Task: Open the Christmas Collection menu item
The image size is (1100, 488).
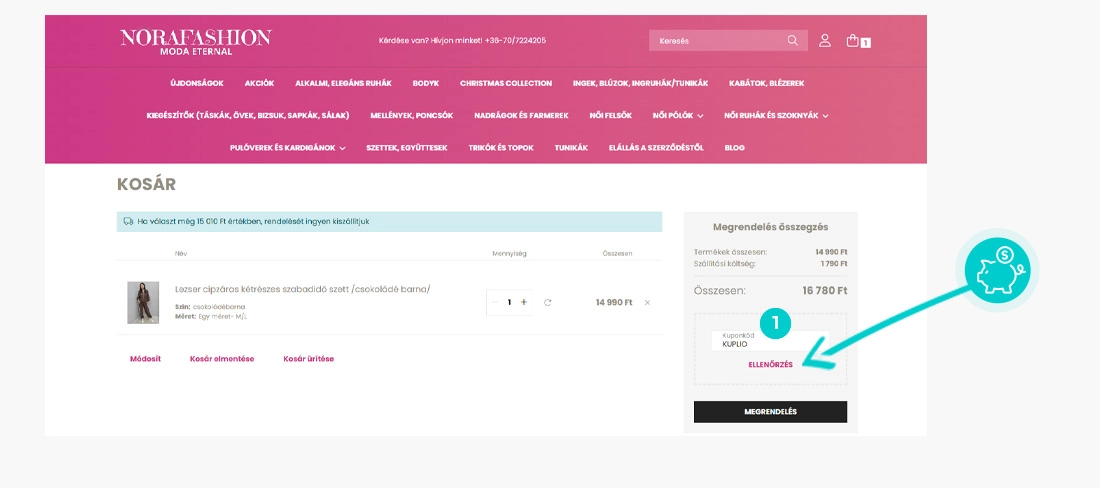Action: tap(506, 83)
